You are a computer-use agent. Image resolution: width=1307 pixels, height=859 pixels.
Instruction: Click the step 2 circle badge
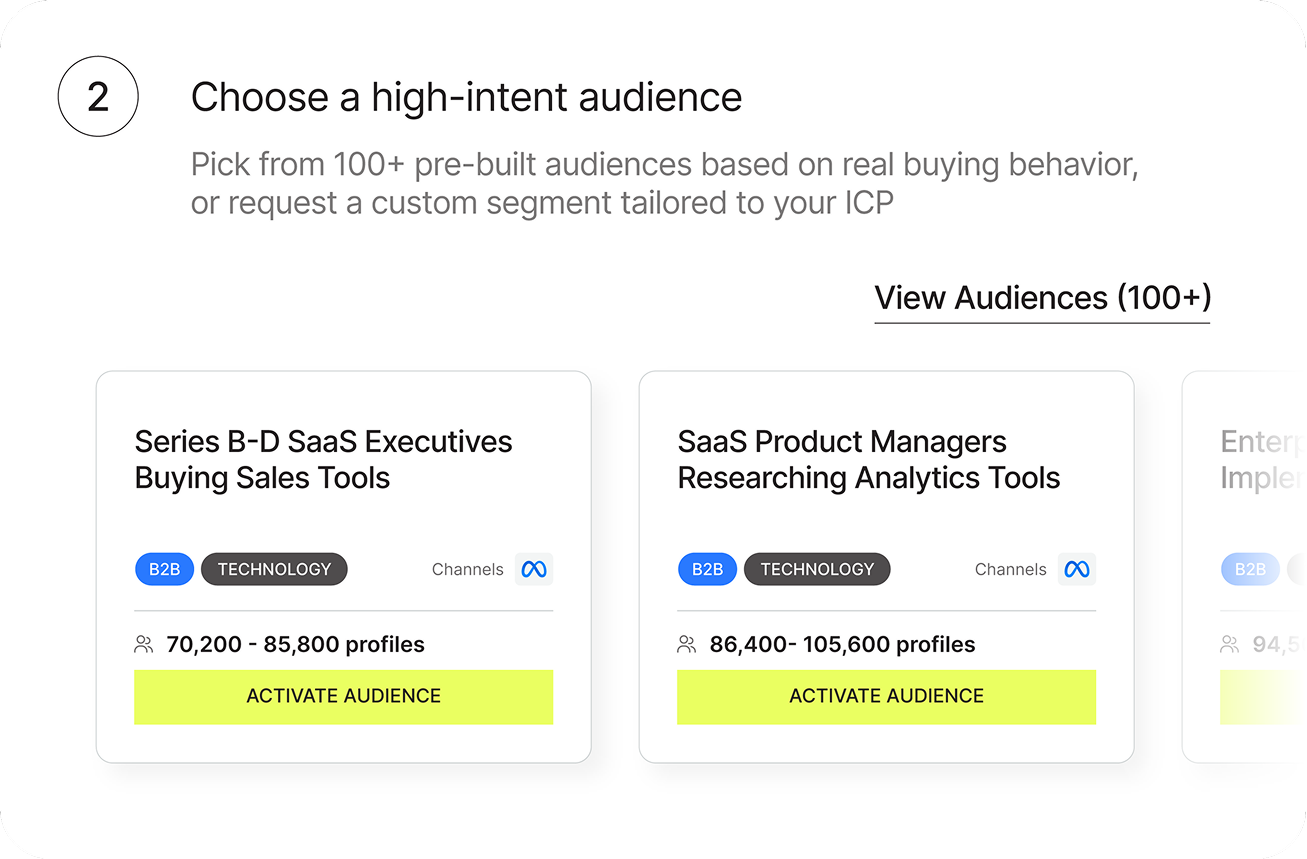click(98, 97)
